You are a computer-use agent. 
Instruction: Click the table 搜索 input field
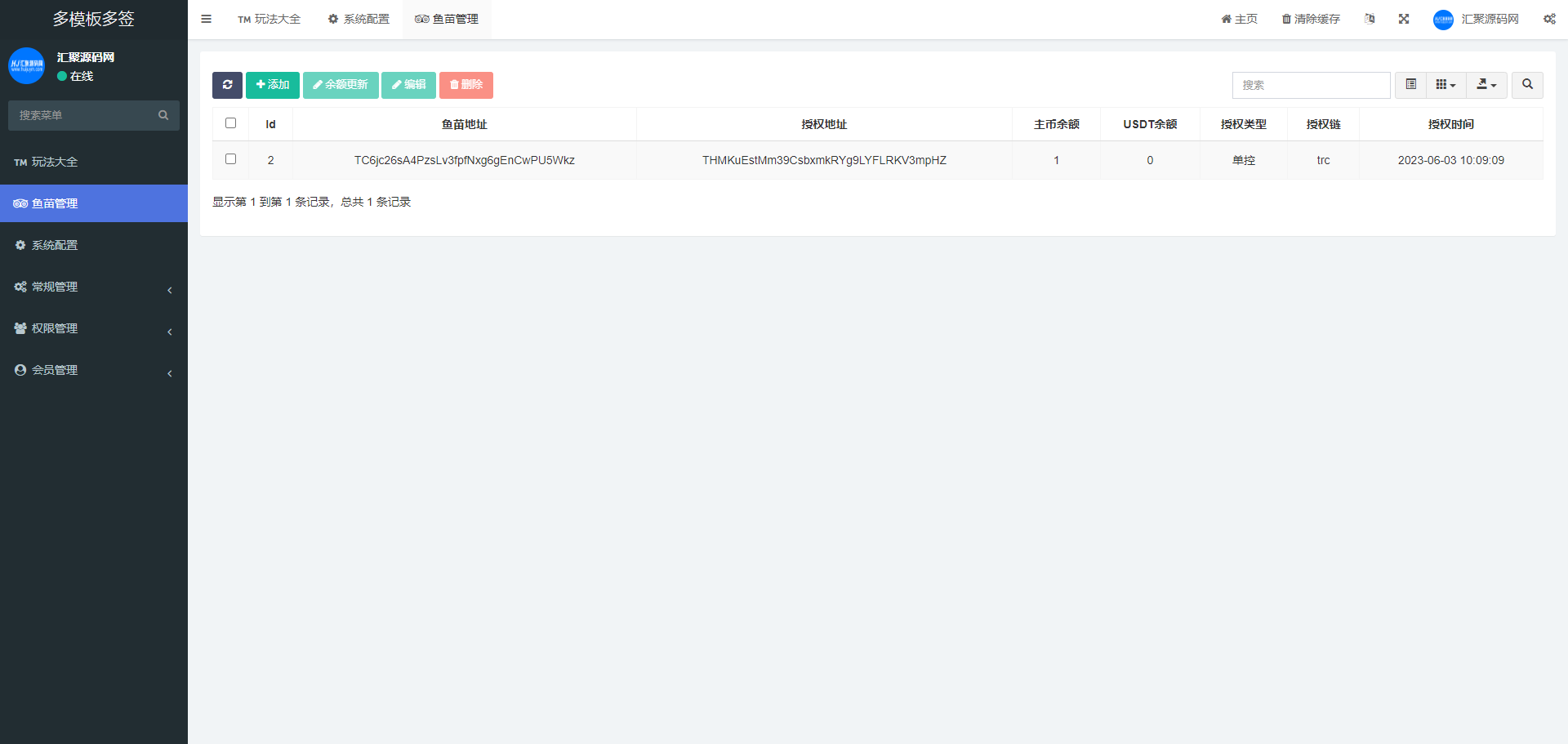[1311, 85]
